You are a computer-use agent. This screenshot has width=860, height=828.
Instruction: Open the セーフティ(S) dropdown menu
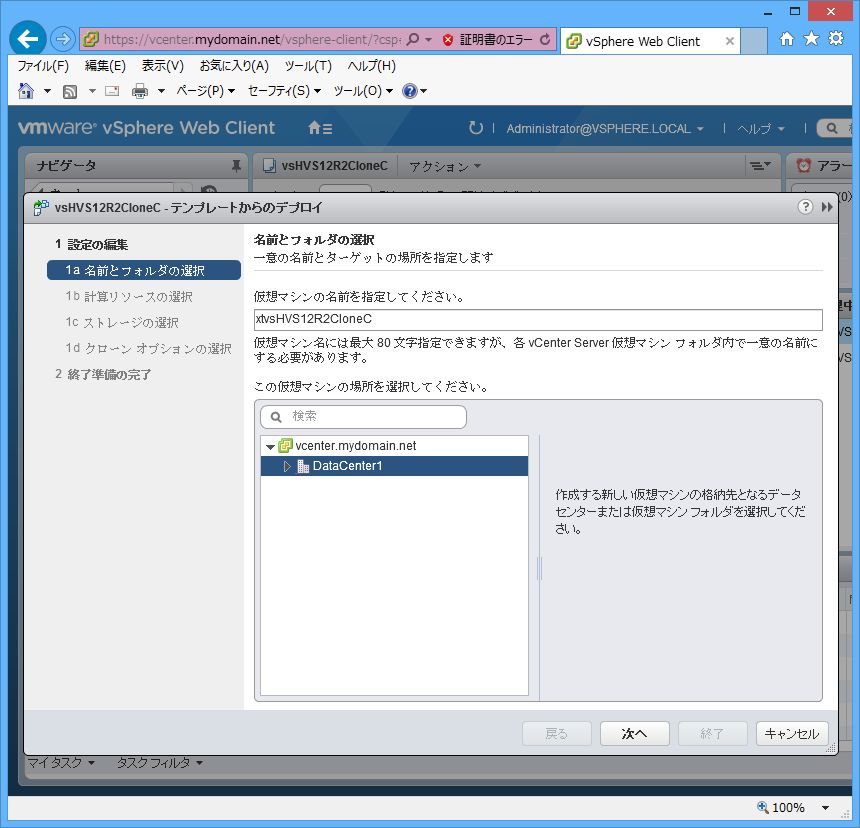point(284,91)
